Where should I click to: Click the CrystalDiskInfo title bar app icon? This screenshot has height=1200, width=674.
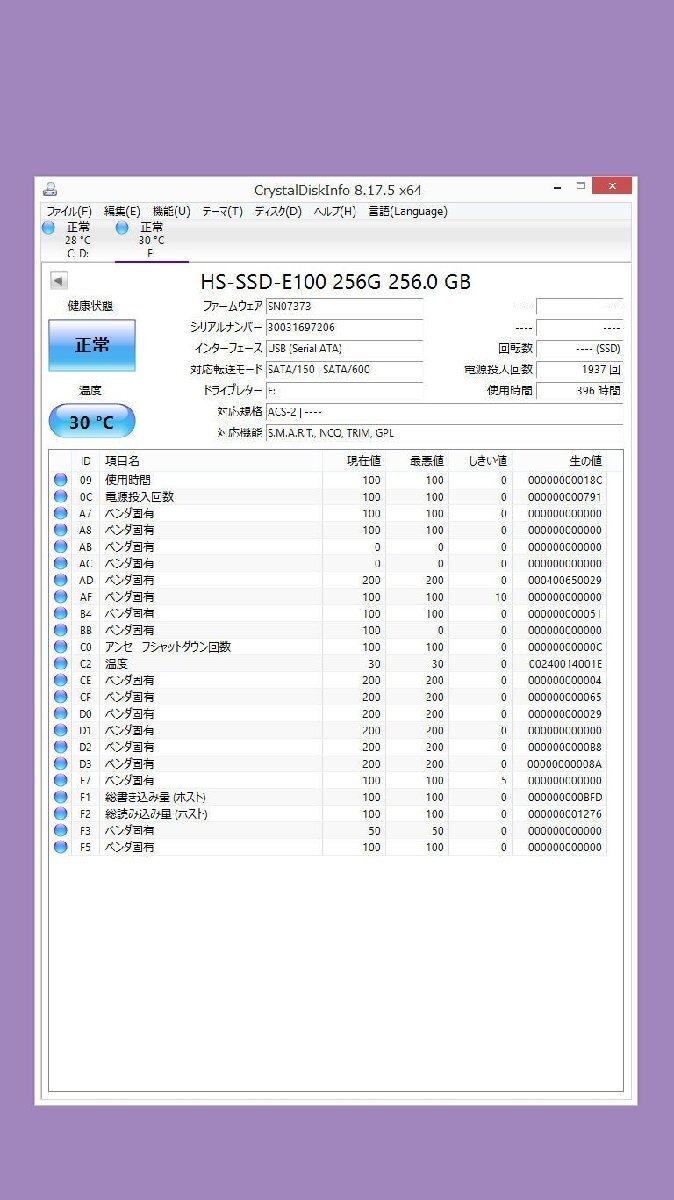[x=50, y=189]
